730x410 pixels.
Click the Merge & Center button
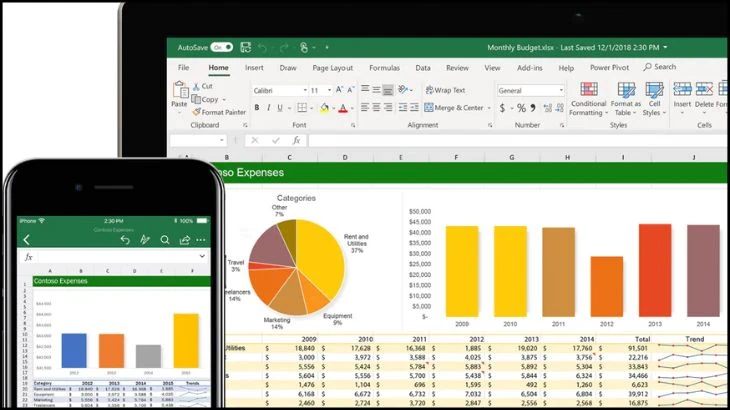point(453,108)
